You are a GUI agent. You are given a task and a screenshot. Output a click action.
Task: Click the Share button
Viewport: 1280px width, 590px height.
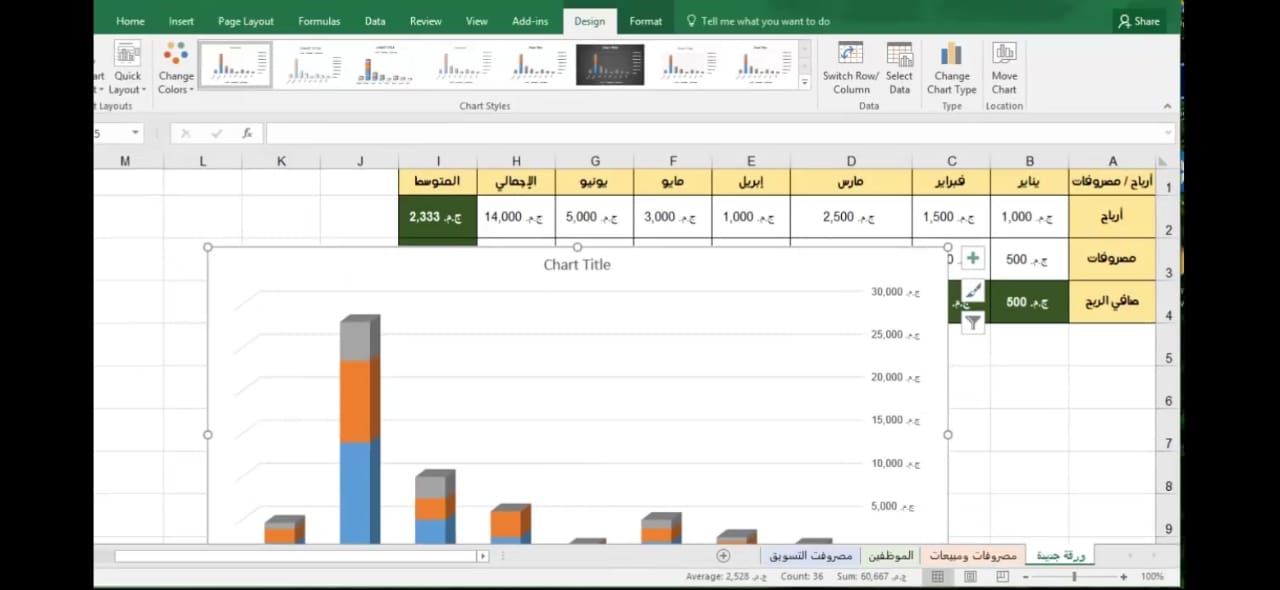1139,21
